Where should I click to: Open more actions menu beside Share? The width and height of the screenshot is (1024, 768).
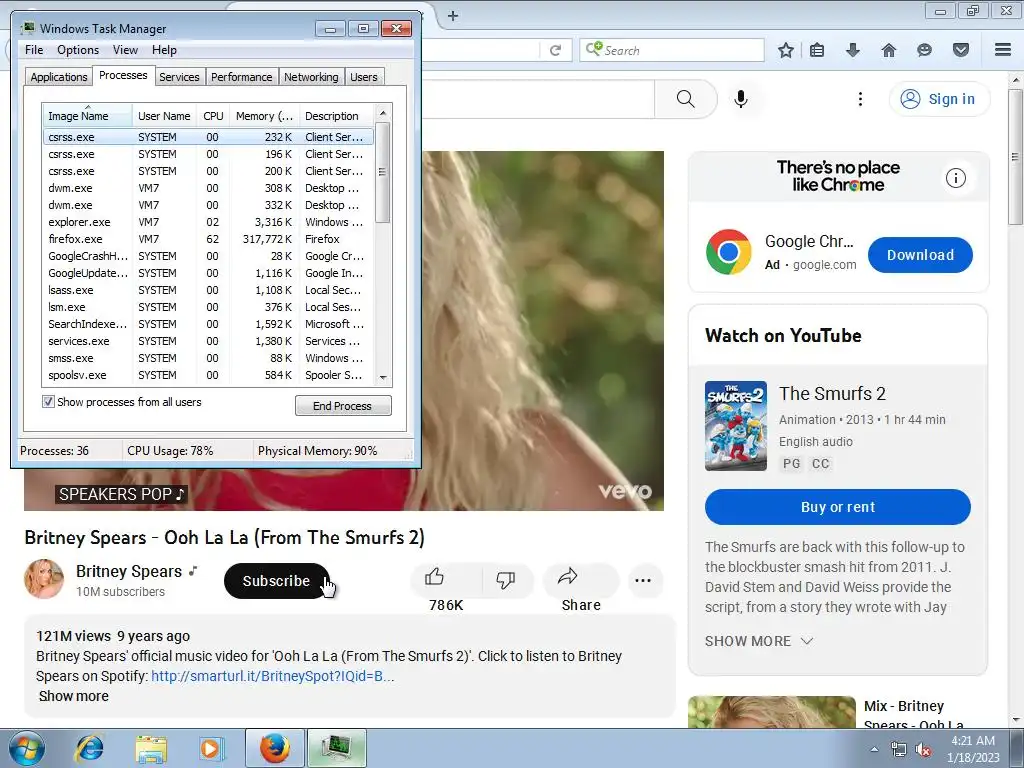tap(643, 581)
